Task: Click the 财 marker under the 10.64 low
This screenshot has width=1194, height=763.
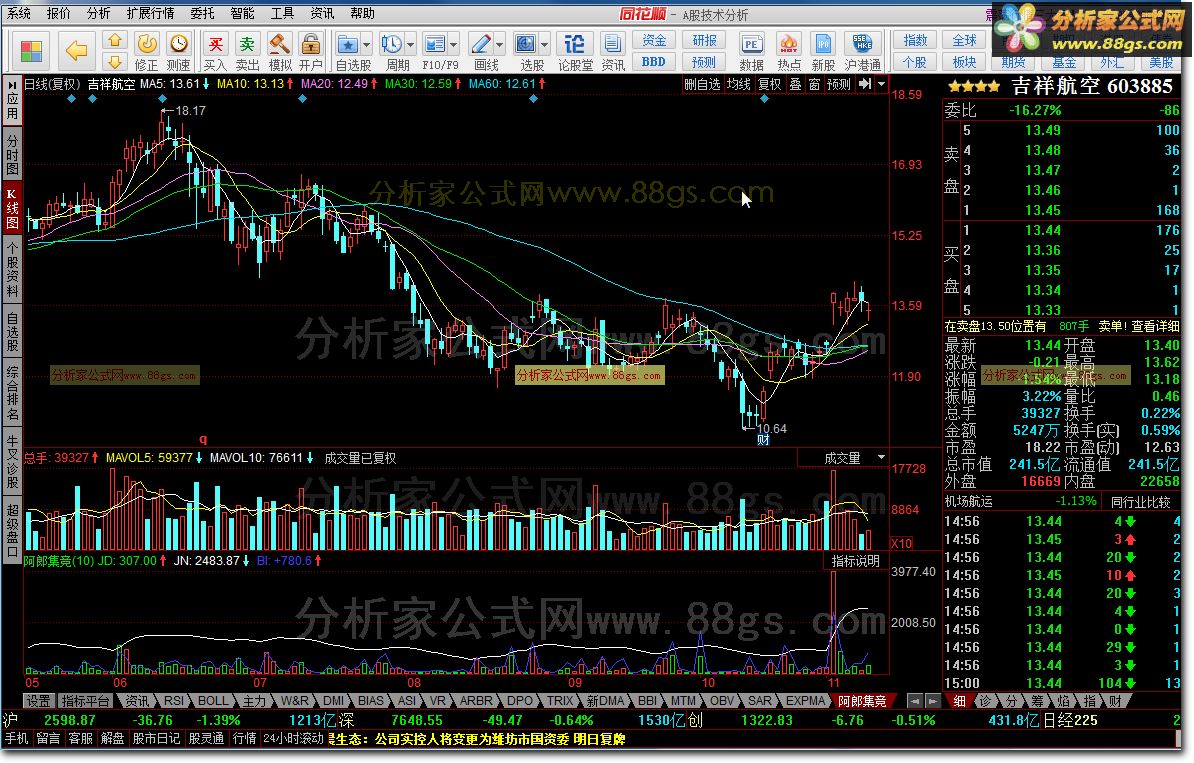Action: coord(762,440)
